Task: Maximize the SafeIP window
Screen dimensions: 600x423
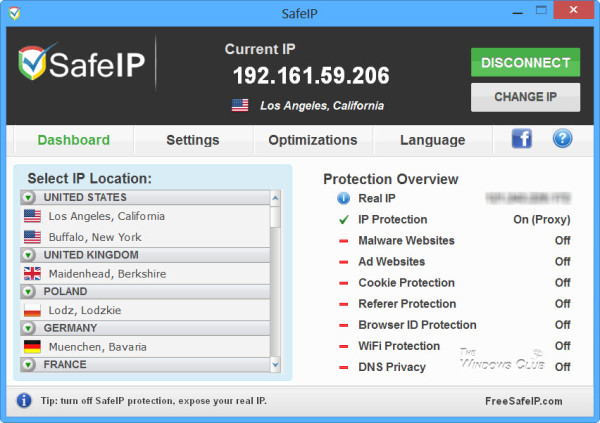Action: click(x=541, y=10)
